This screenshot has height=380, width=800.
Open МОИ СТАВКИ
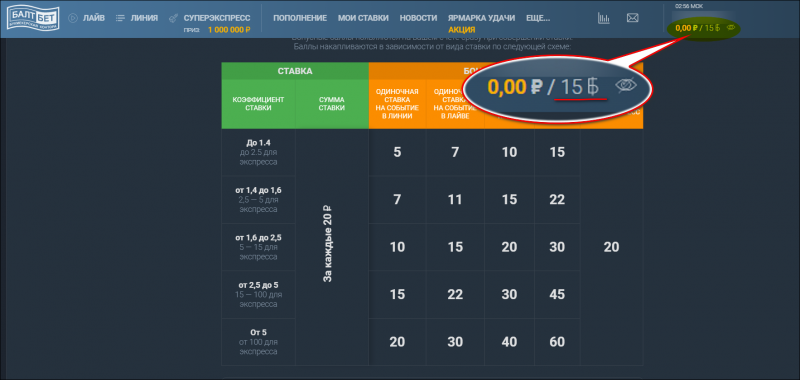pos(363,18)
